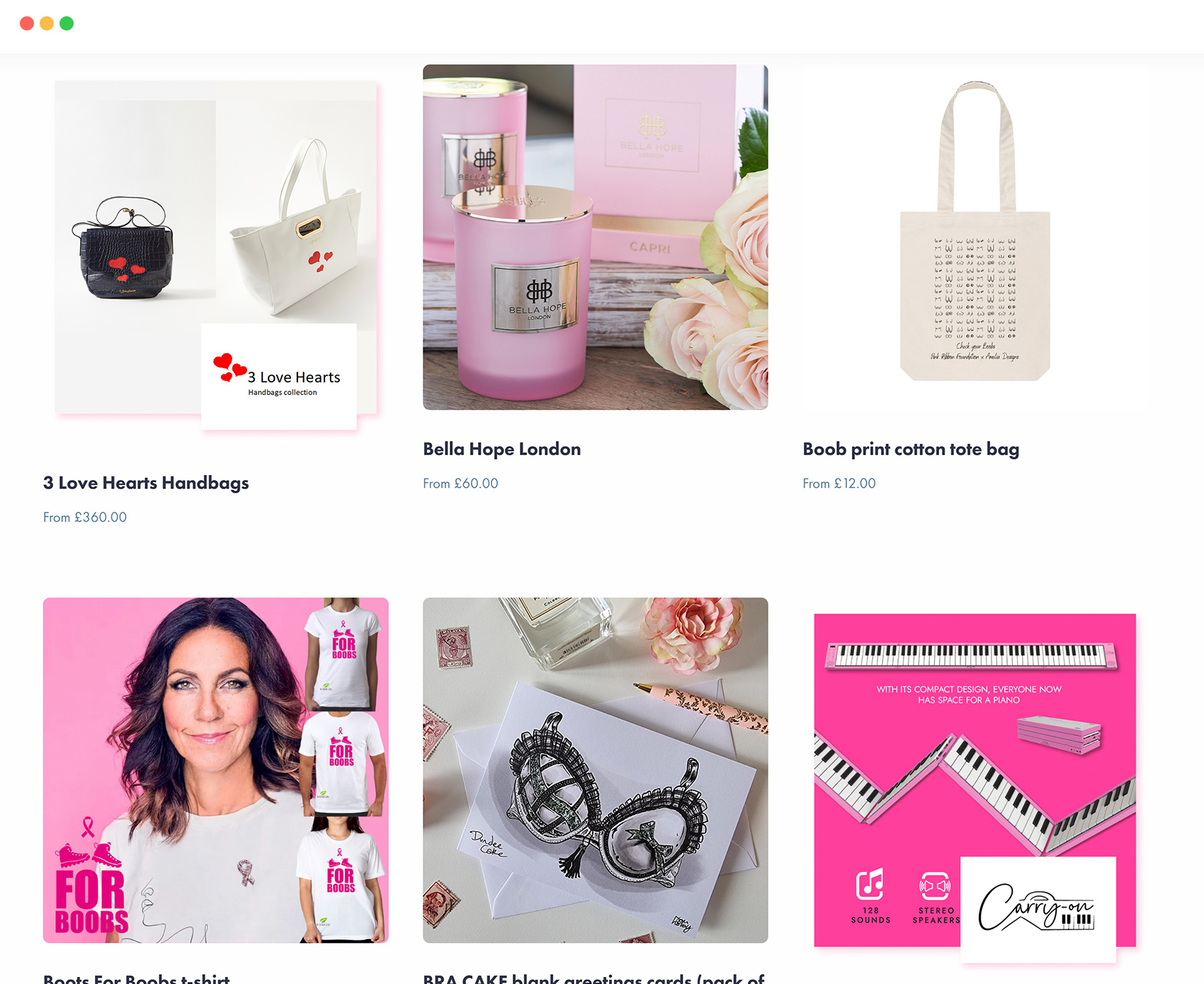1204x984 pixels.
Task: Open the bra cake greeting card image
Action: (x=596, y=770)
